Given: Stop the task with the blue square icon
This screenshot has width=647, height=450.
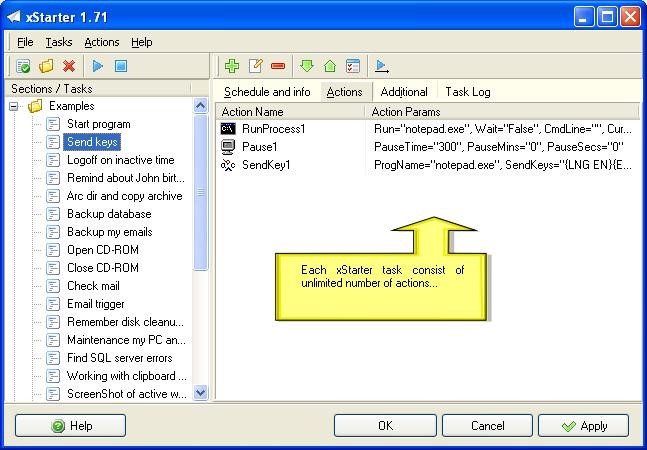Looking at the screenshot, I should click(121, 67).
